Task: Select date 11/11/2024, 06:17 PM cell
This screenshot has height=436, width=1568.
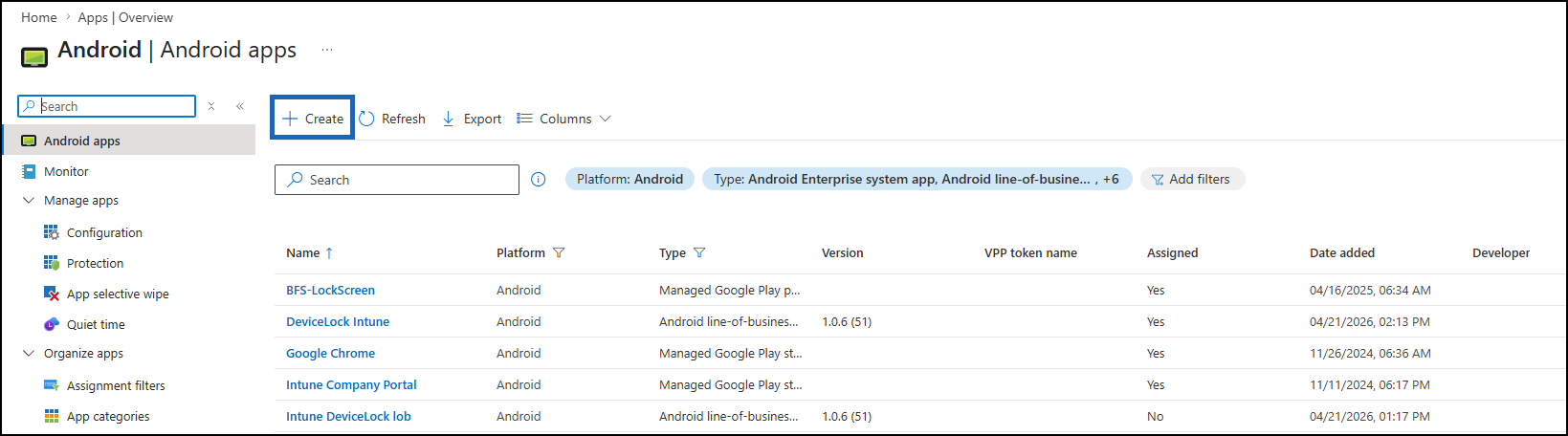Action: [x=1370, y=384]
